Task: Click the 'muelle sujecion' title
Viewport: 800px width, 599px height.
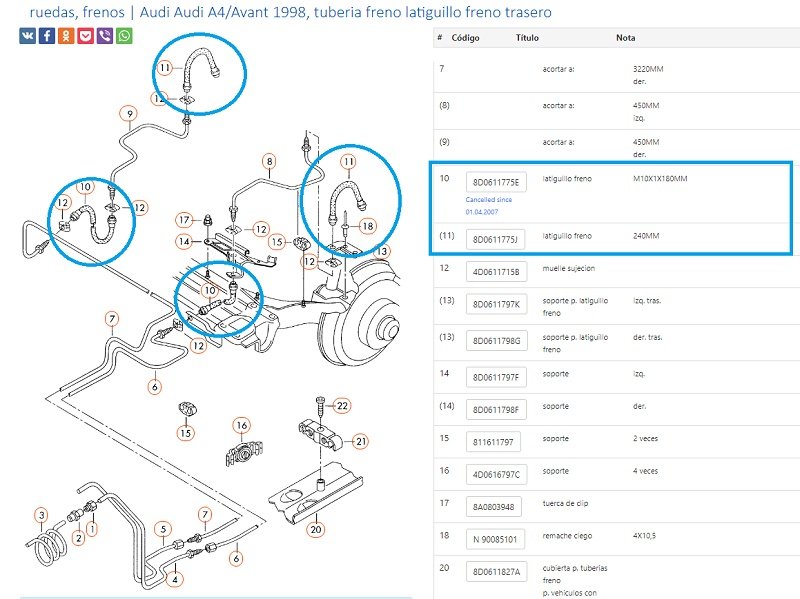Action: [568, 268]
